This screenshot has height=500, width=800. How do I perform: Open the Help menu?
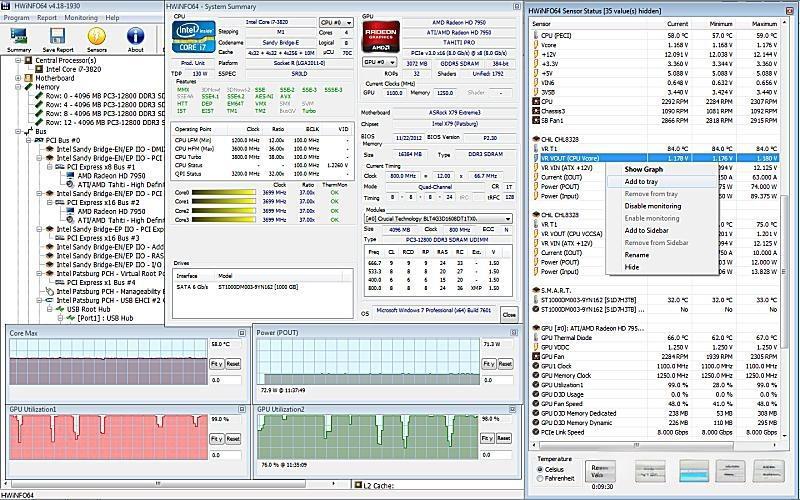pos(112,17)
